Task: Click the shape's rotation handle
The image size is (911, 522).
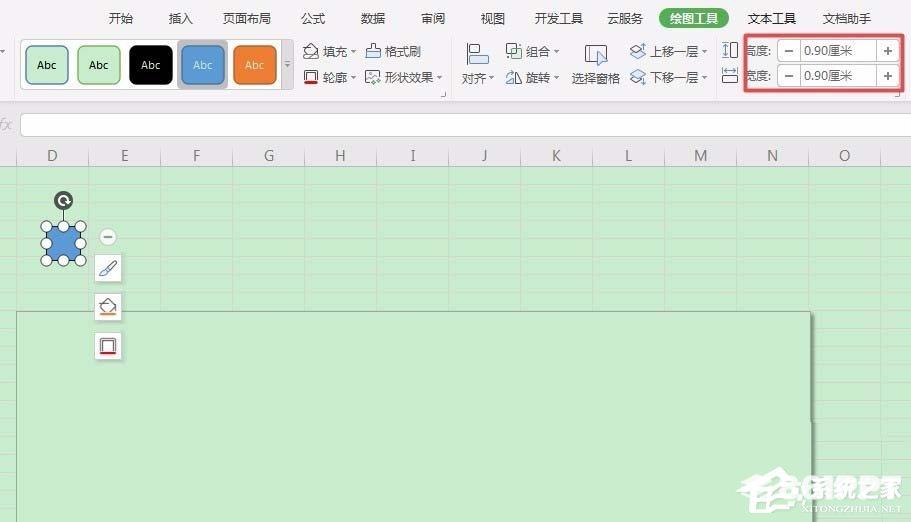Action: click(63, 201)
